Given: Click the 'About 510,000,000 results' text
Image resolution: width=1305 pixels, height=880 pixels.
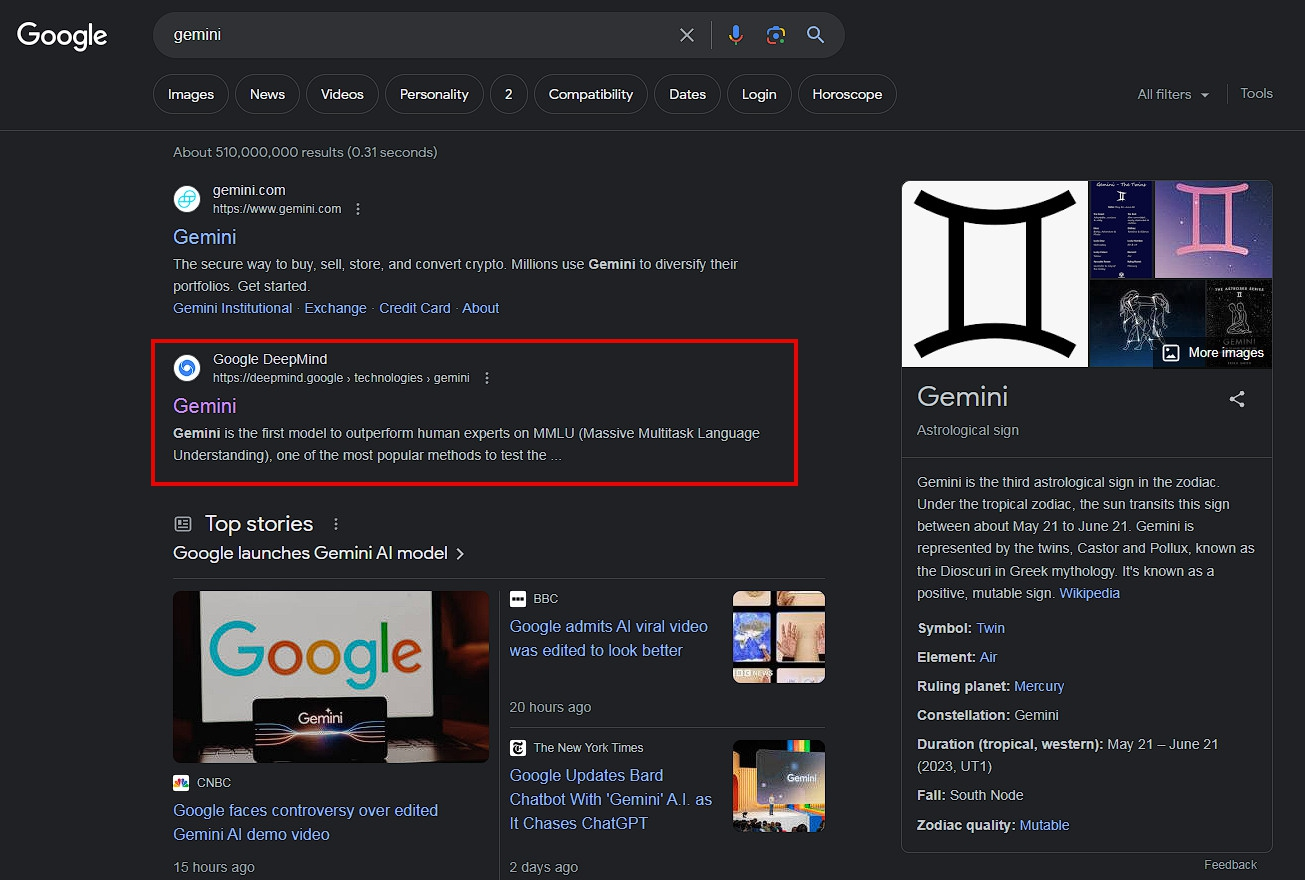Looking at the screenshot, I should pyautogui.click(x=305, y=152).
